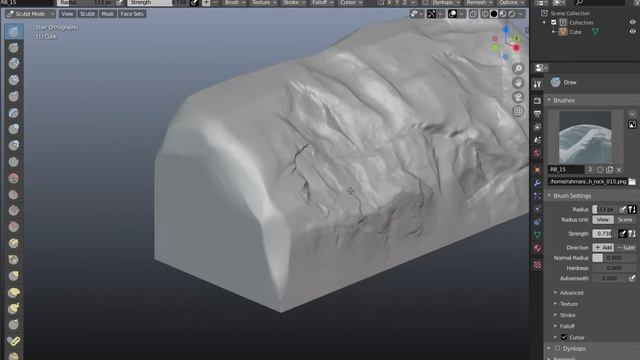Viewport: 640px width, 360px height.
Task: Open Material properties tab
Action: pos(537,248)
